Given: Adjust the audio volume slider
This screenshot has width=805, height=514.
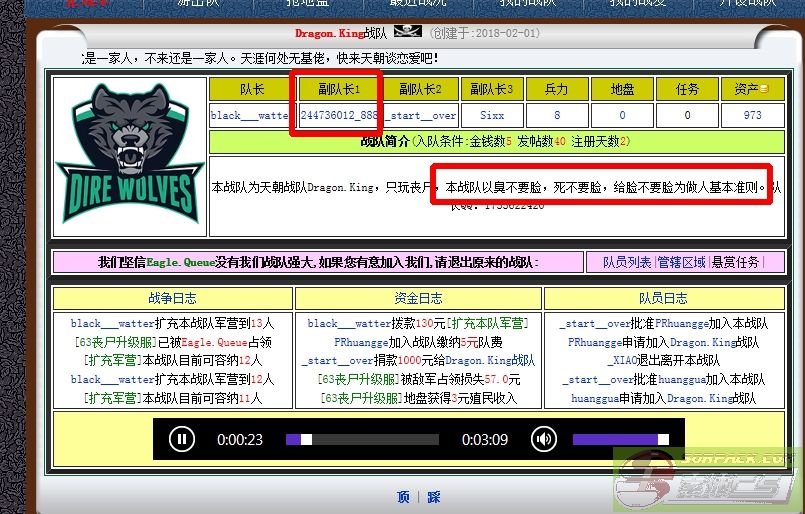Looking at the screenshot, I should point(620,439).
